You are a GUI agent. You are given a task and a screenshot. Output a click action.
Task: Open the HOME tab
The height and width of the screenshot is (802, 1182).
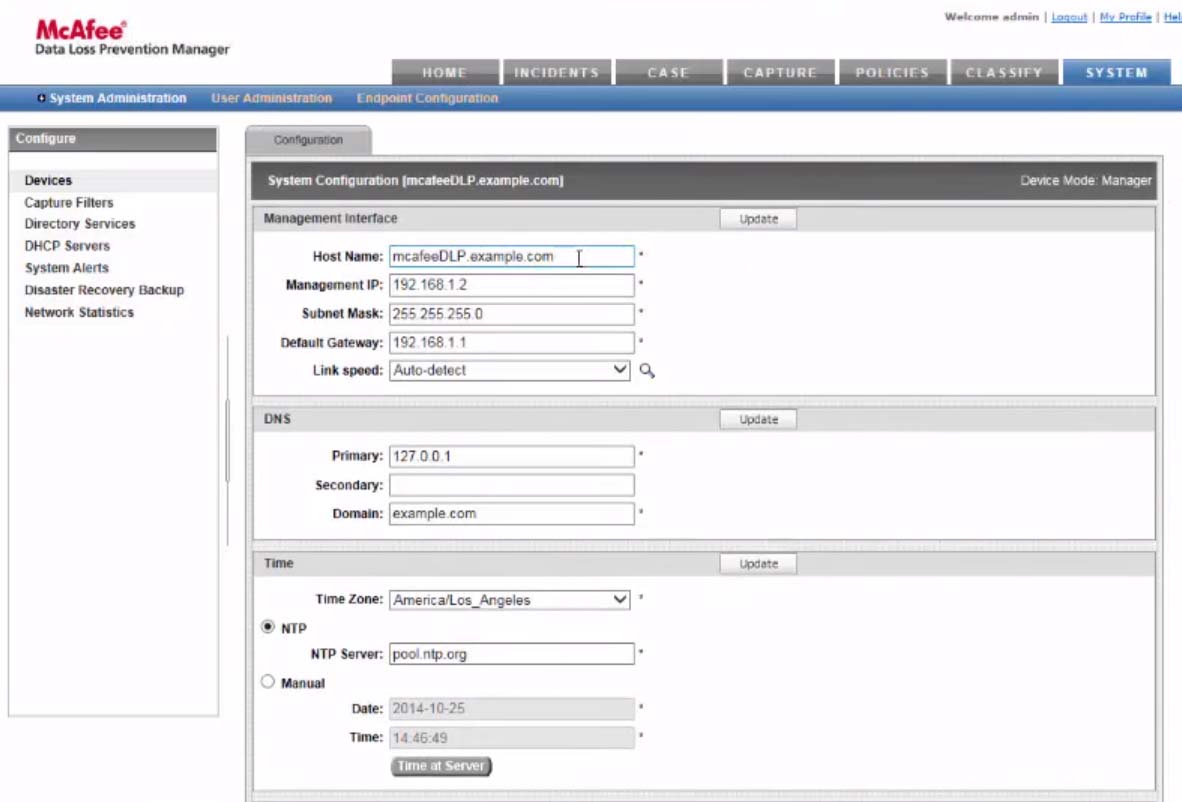(445, 72)
